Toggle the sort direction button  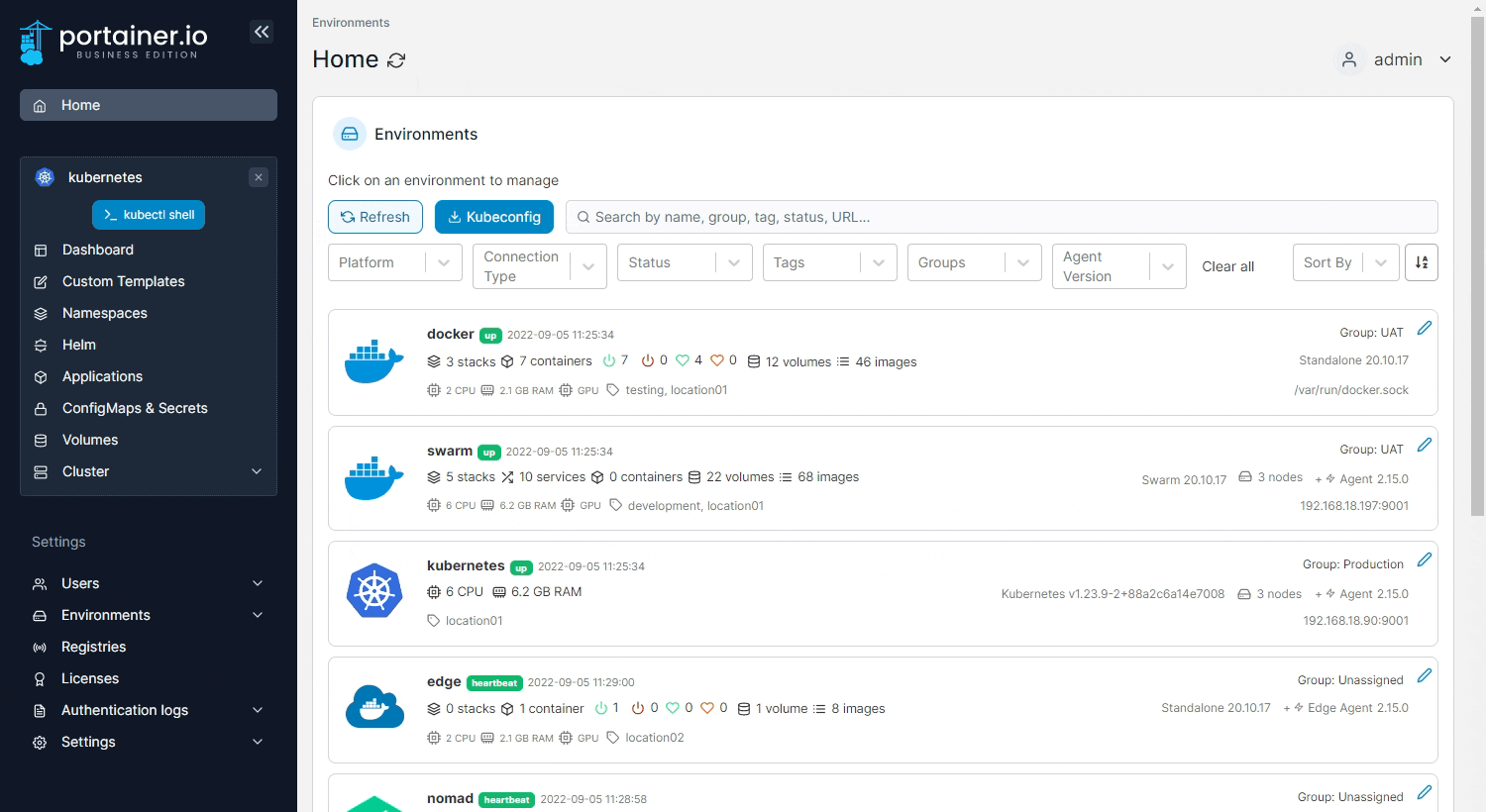(x=1422, y=262)
